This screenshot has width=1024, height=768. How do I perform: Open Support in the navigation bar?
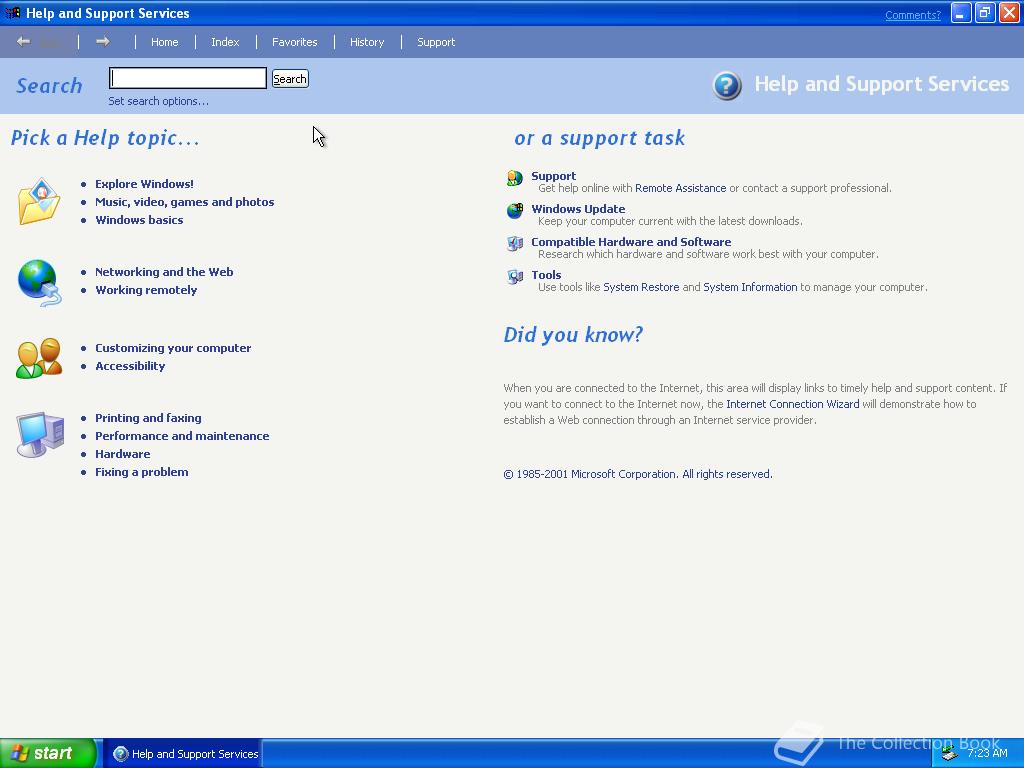point(436,42)
